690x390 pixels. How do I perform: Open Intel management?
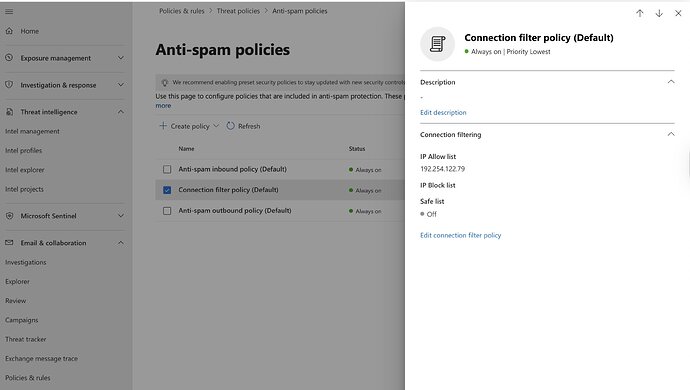32,131
